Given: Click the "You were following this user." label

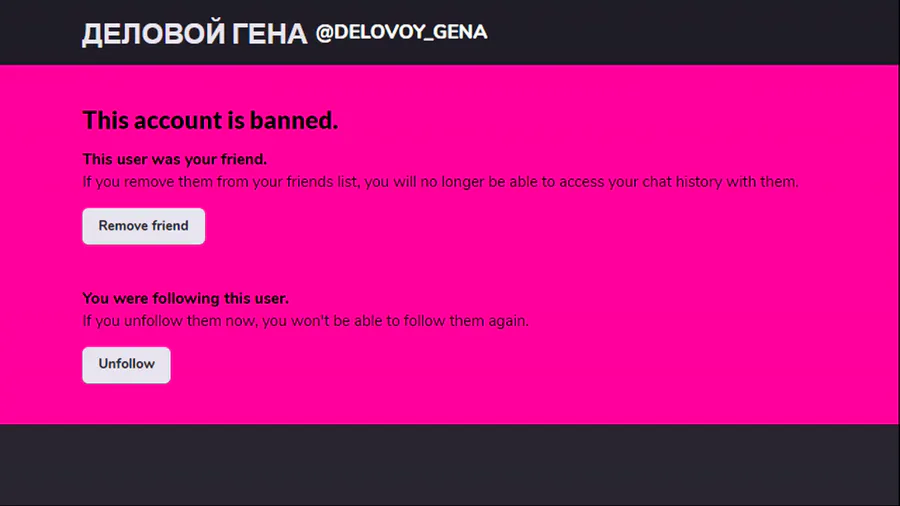Looking at the screenshot, I should point(185,299).
